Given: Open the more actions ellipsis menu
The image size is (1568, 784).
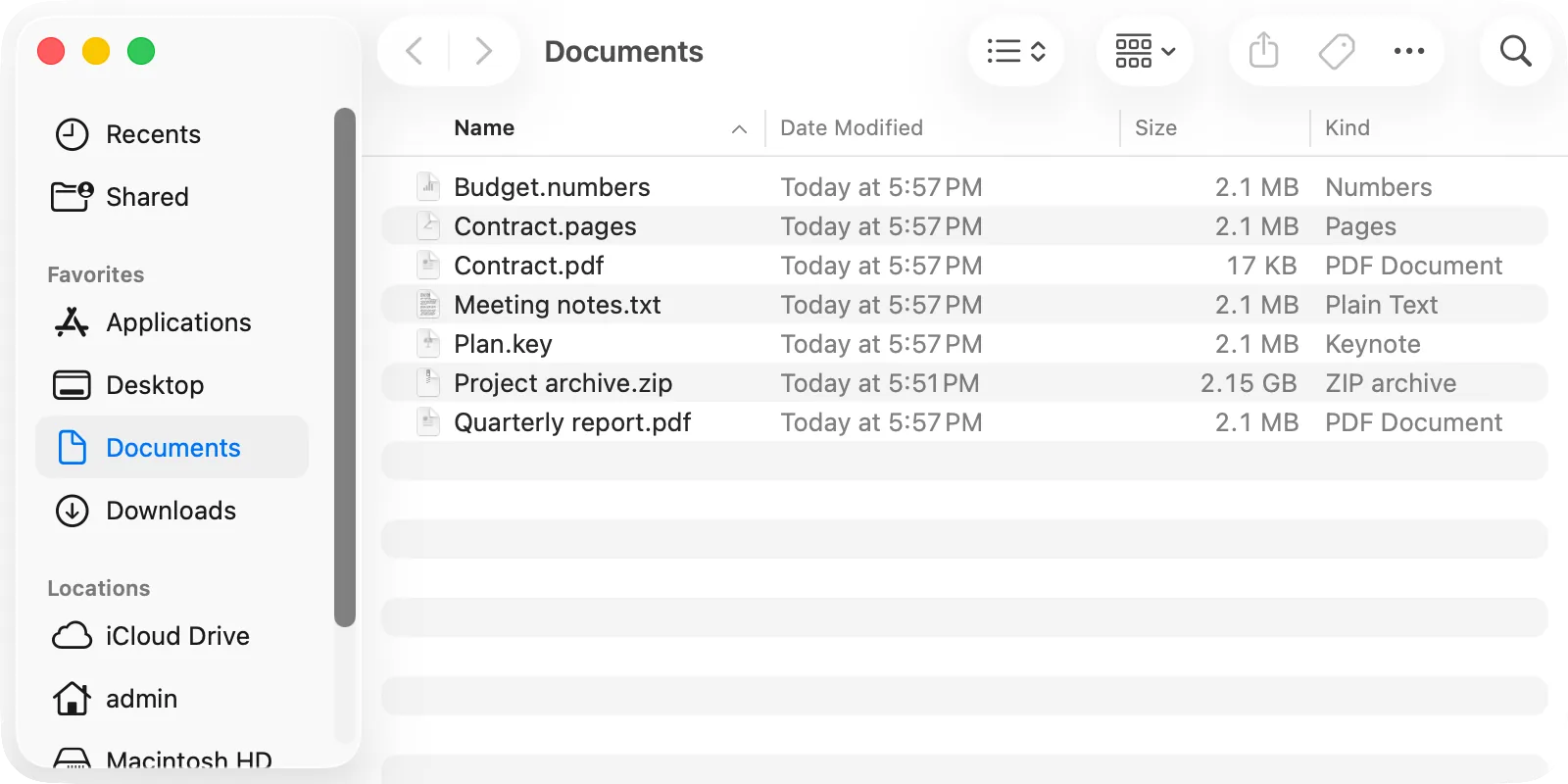Looking at the screenshot, I should pos(1409,51).
